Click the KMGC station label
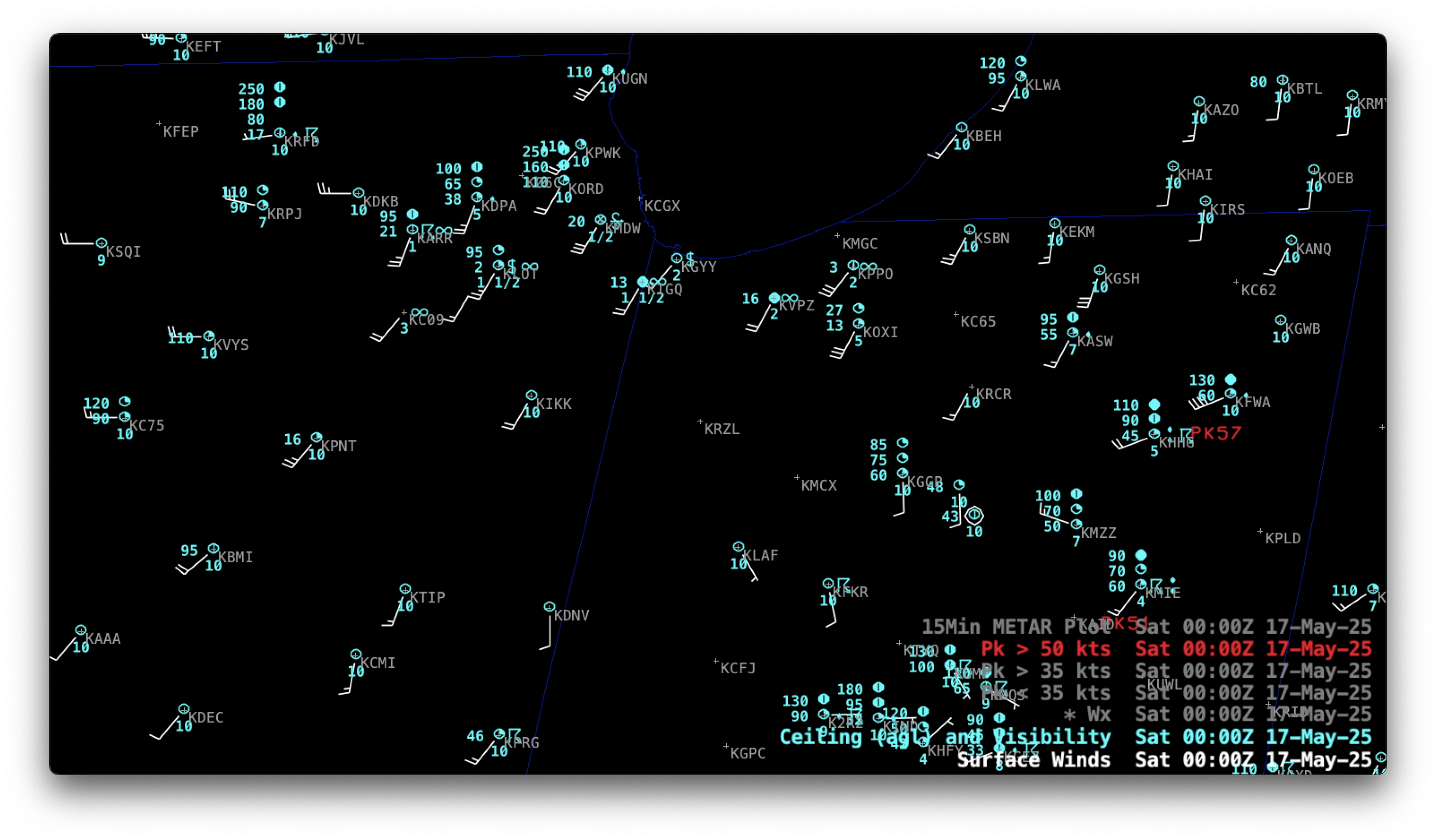The height and width of the screenshot is (840, 1436). pos(860,244)
